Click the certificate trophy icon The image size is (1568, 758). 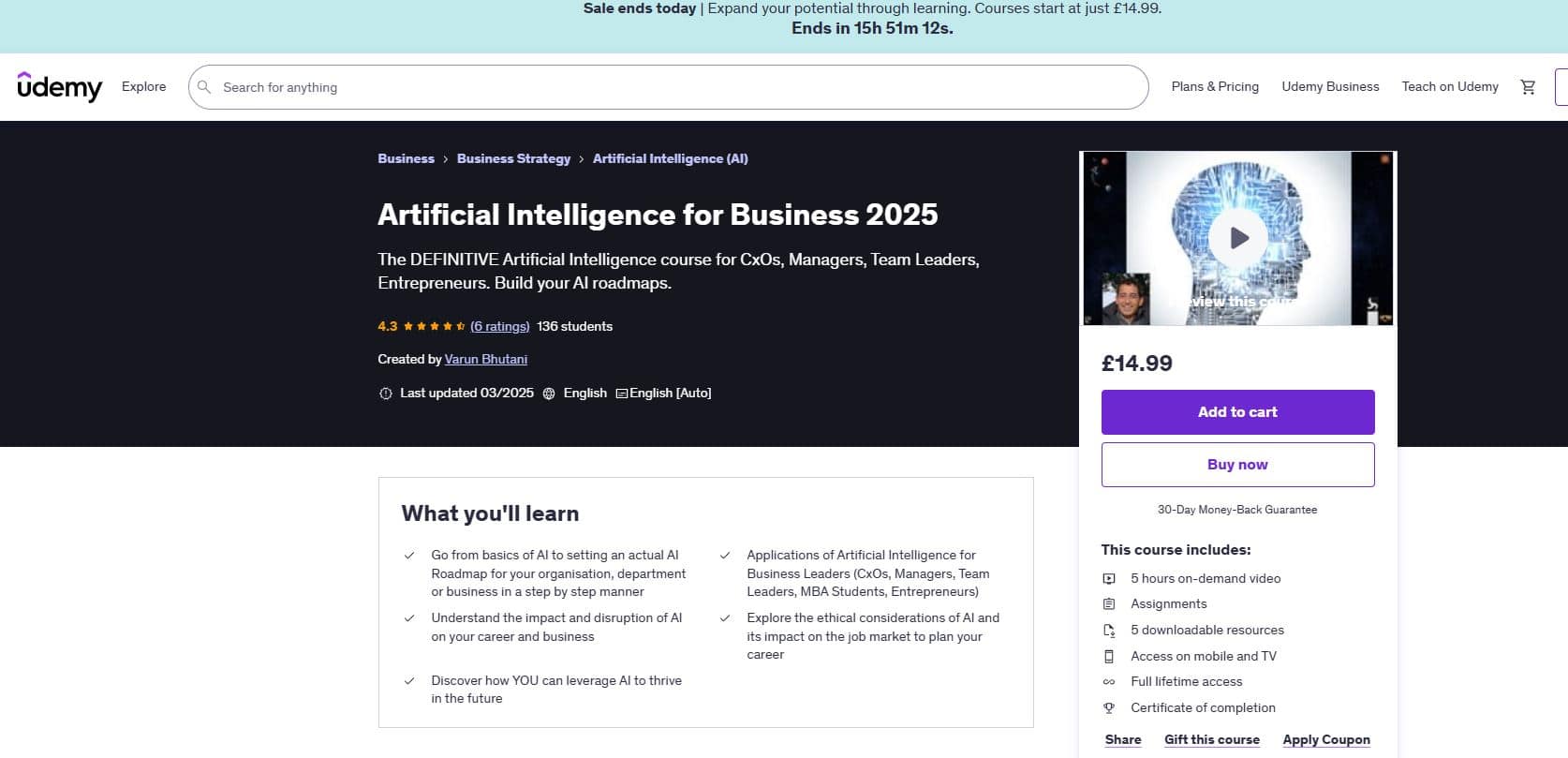pyautogui.click(x=1109, y=708)
